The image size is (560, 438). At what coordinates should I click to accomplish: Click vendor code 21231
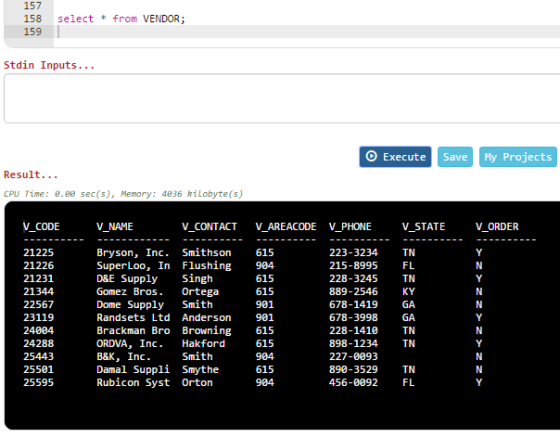pos(39,279)
